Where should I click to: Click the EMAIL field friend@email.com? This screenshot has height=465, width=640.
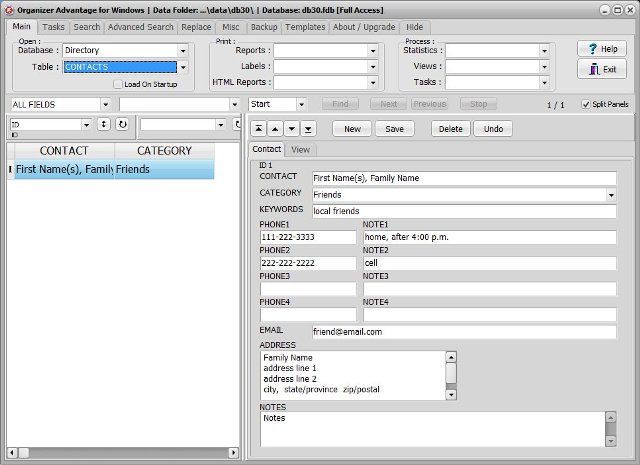point(464,332)
